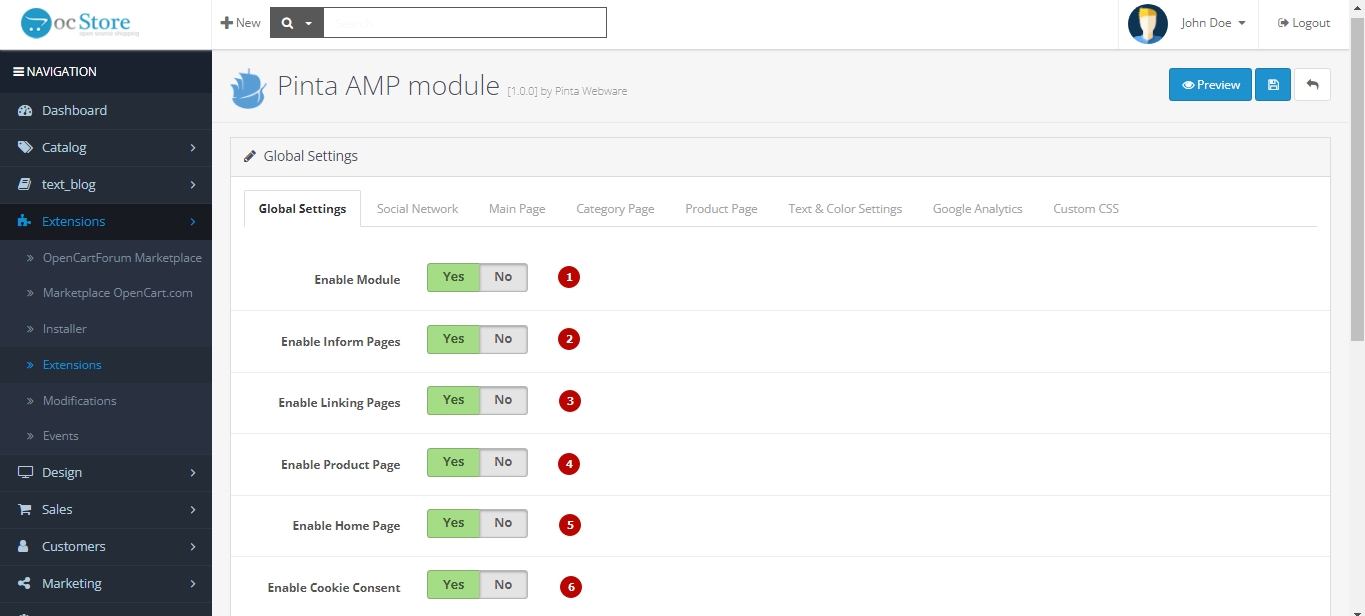This screenshot has height=616, width=1365.
Task: Expand the Marketing menu
Action: tap(106, 583)
